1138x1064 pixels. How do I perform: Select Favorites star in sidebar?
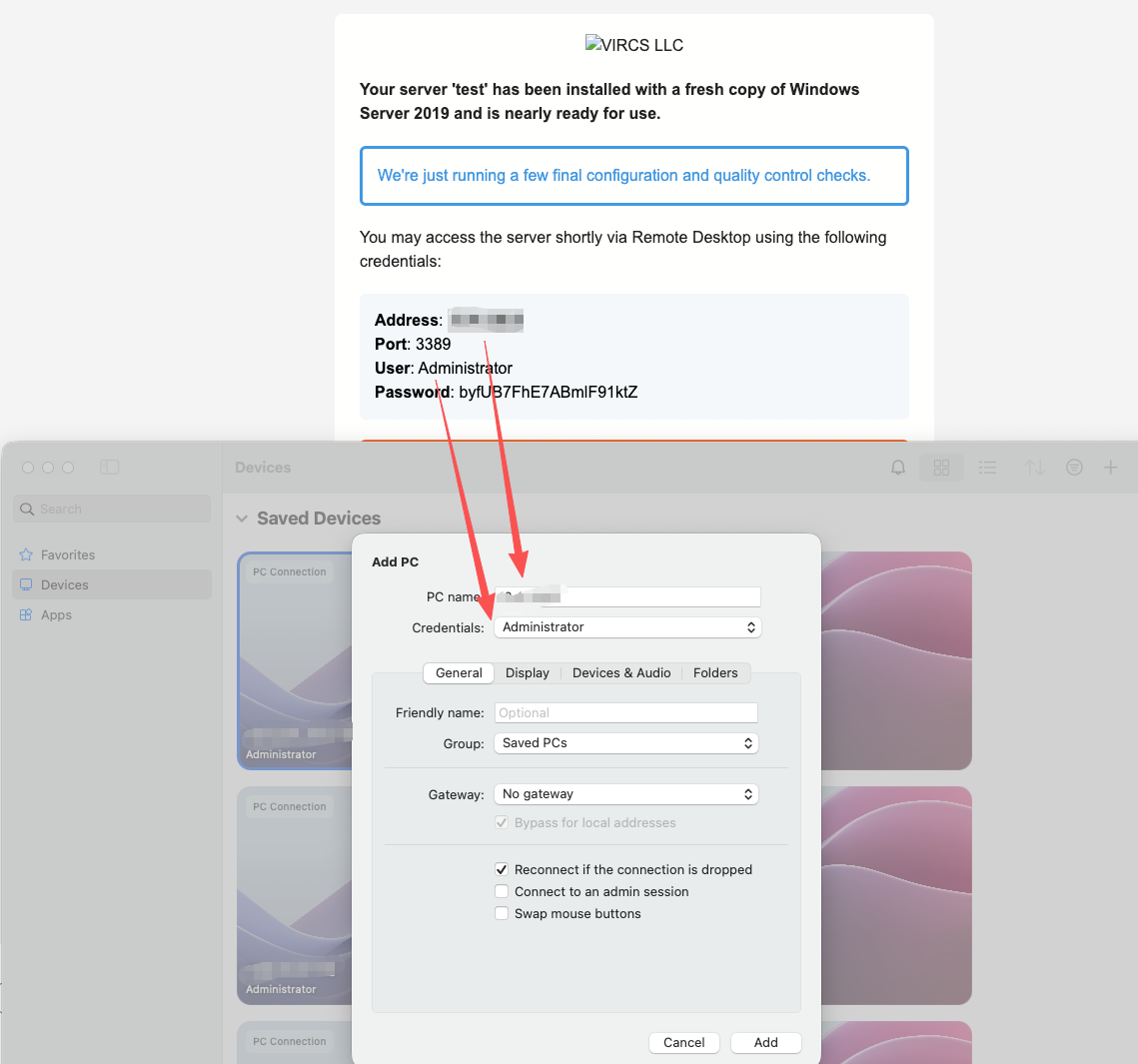click(26, 554)
